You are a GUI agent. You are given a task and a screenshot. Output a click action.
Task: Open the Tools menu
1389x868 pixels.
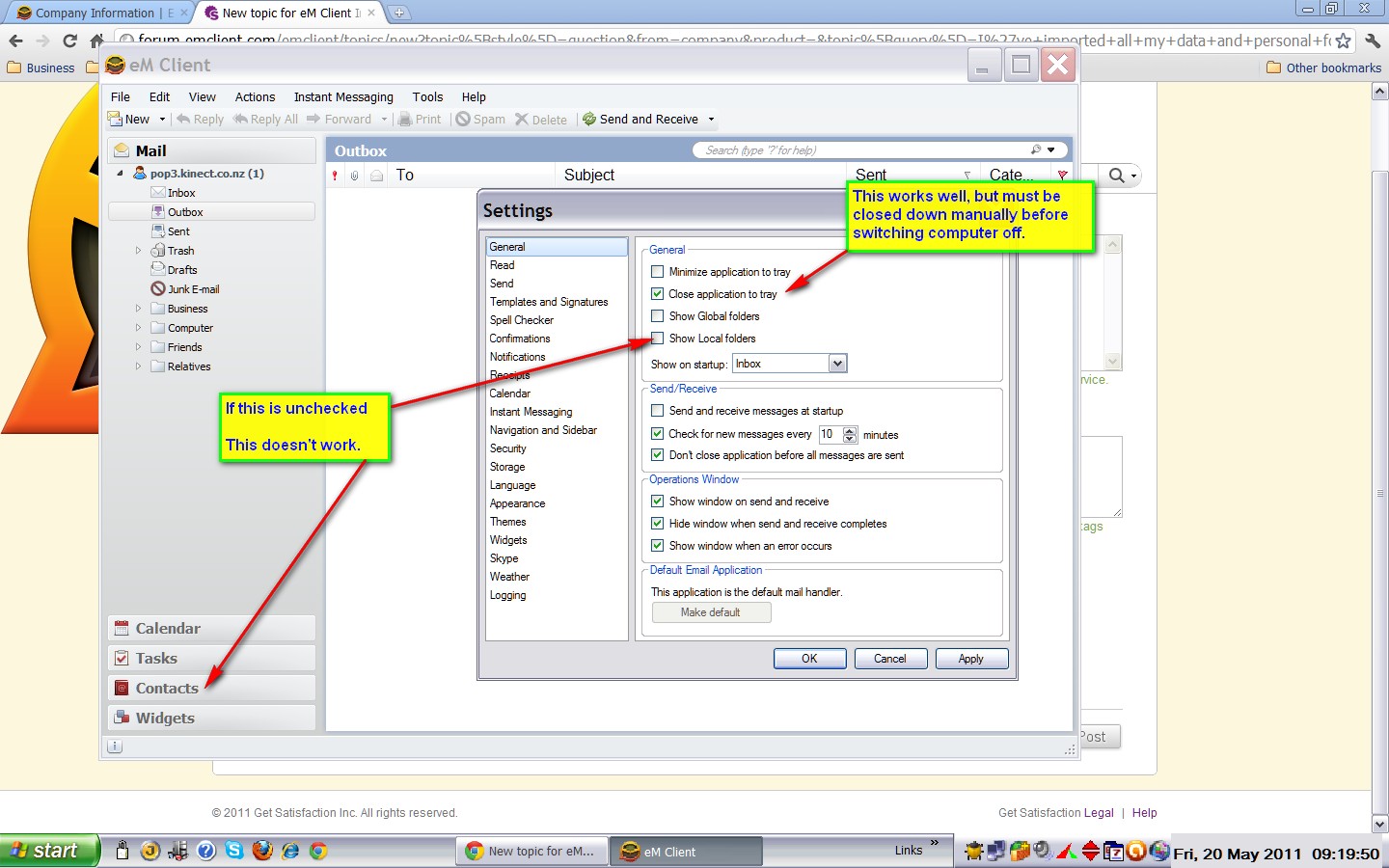[x=427, y=97]
